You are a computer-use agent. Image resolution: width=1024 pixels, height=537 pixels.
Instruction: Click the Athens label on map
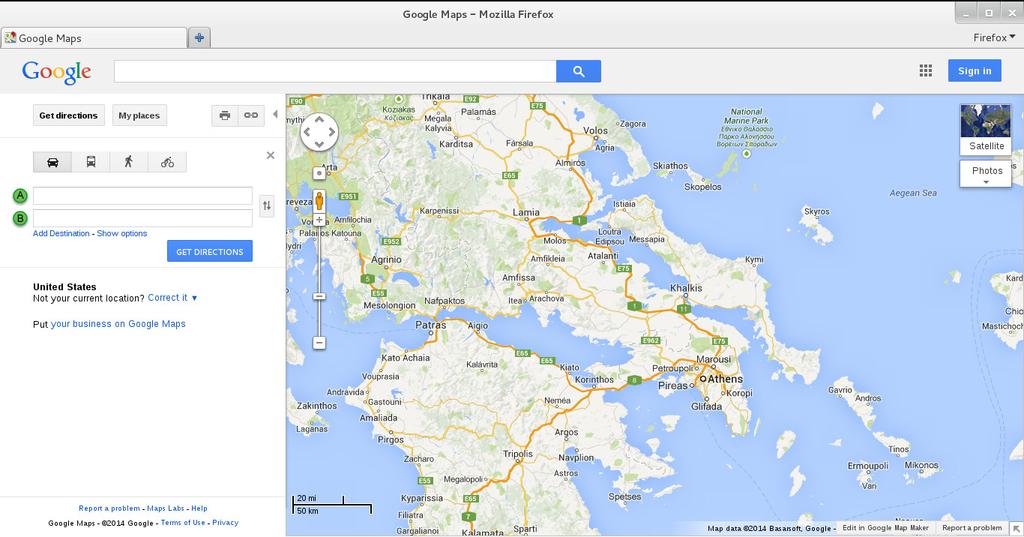(725, 379)
